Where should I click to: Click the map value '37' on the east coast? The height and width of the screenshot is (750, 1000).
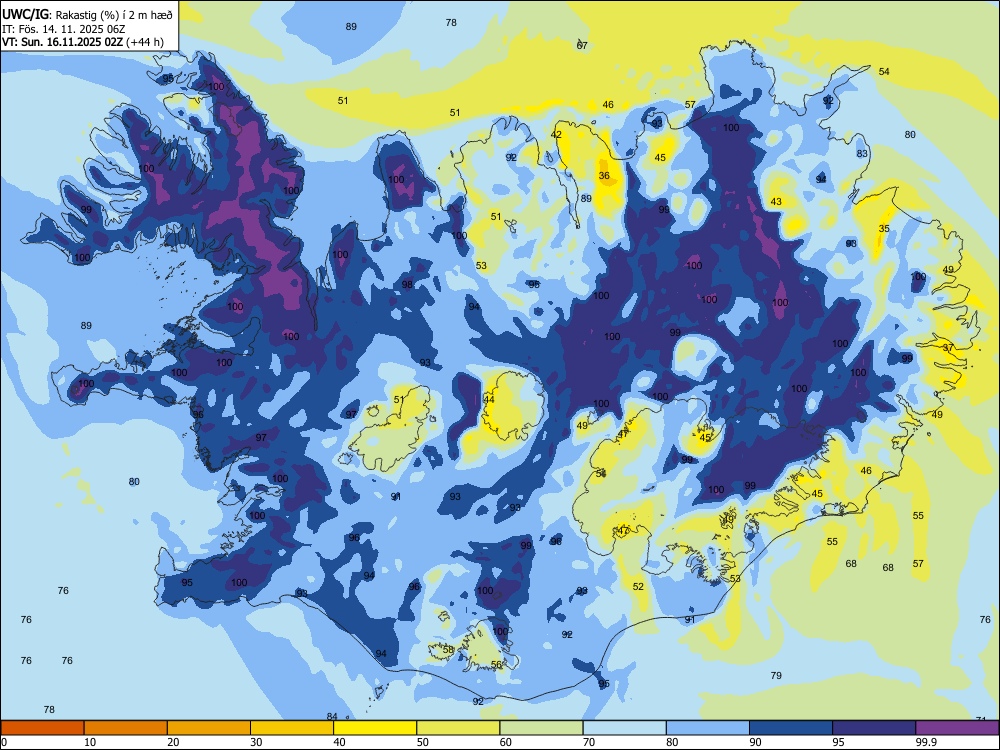coord(948,348)
